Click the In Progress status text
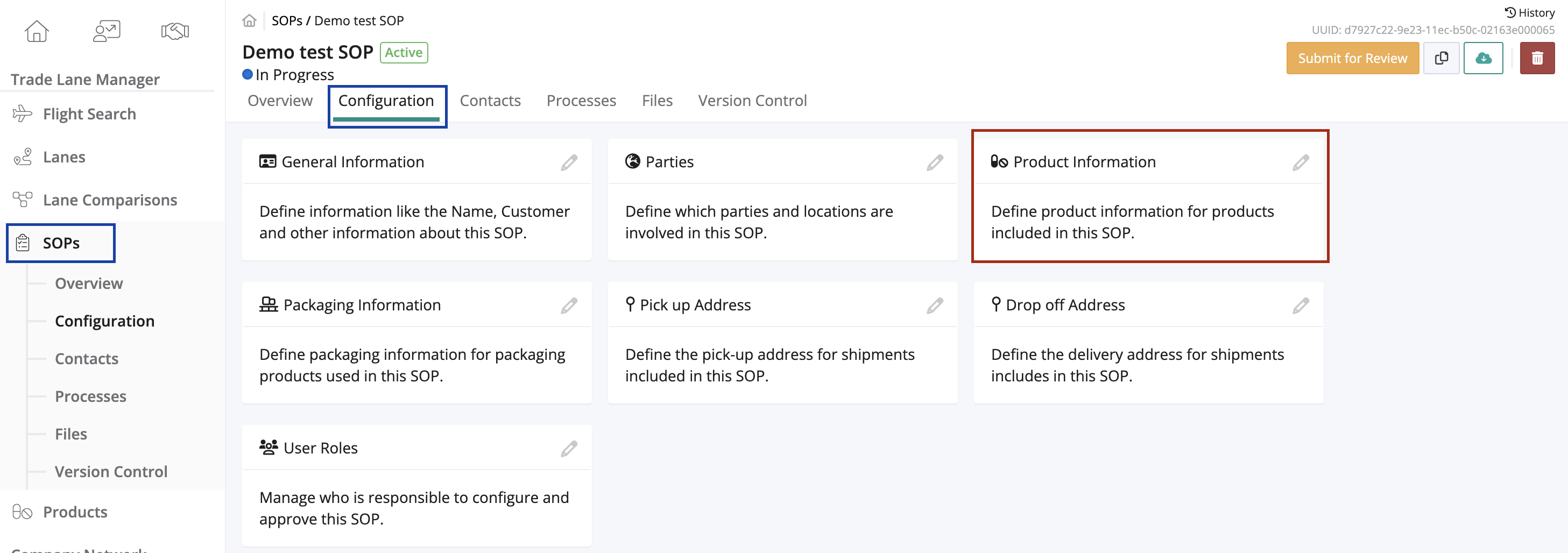The height and width of the screenshot is (553, 1568). 295,75
